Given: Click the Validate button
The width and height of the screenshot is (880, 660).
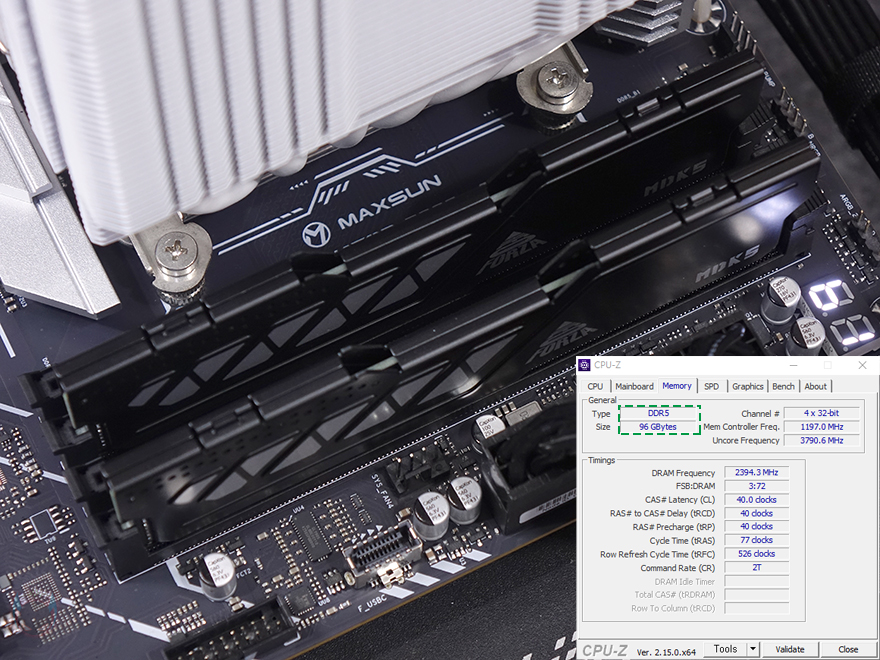Looking at the screenshot, I should (790, 649).
